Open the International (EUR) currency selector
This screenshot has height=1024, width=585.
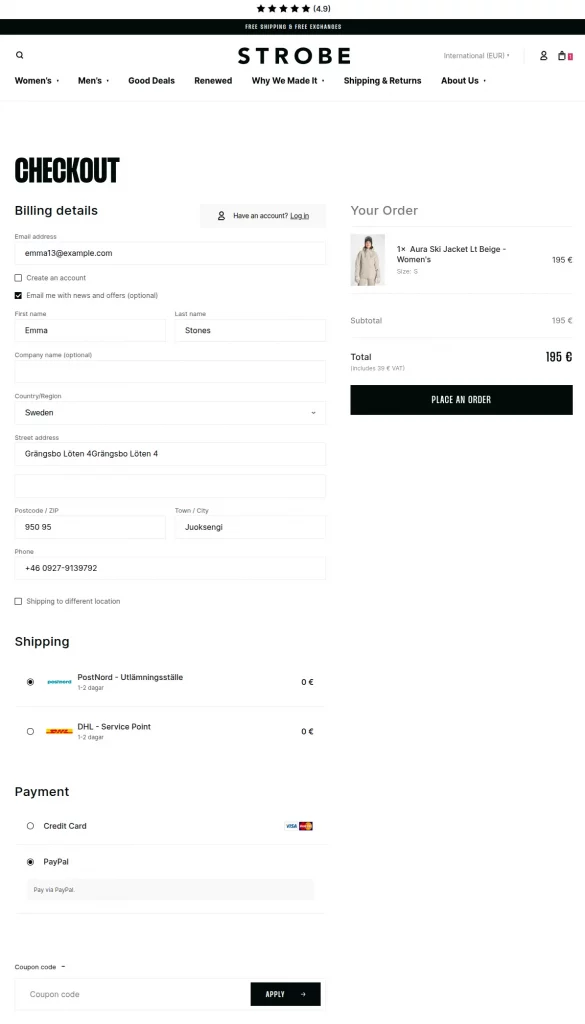475,55
